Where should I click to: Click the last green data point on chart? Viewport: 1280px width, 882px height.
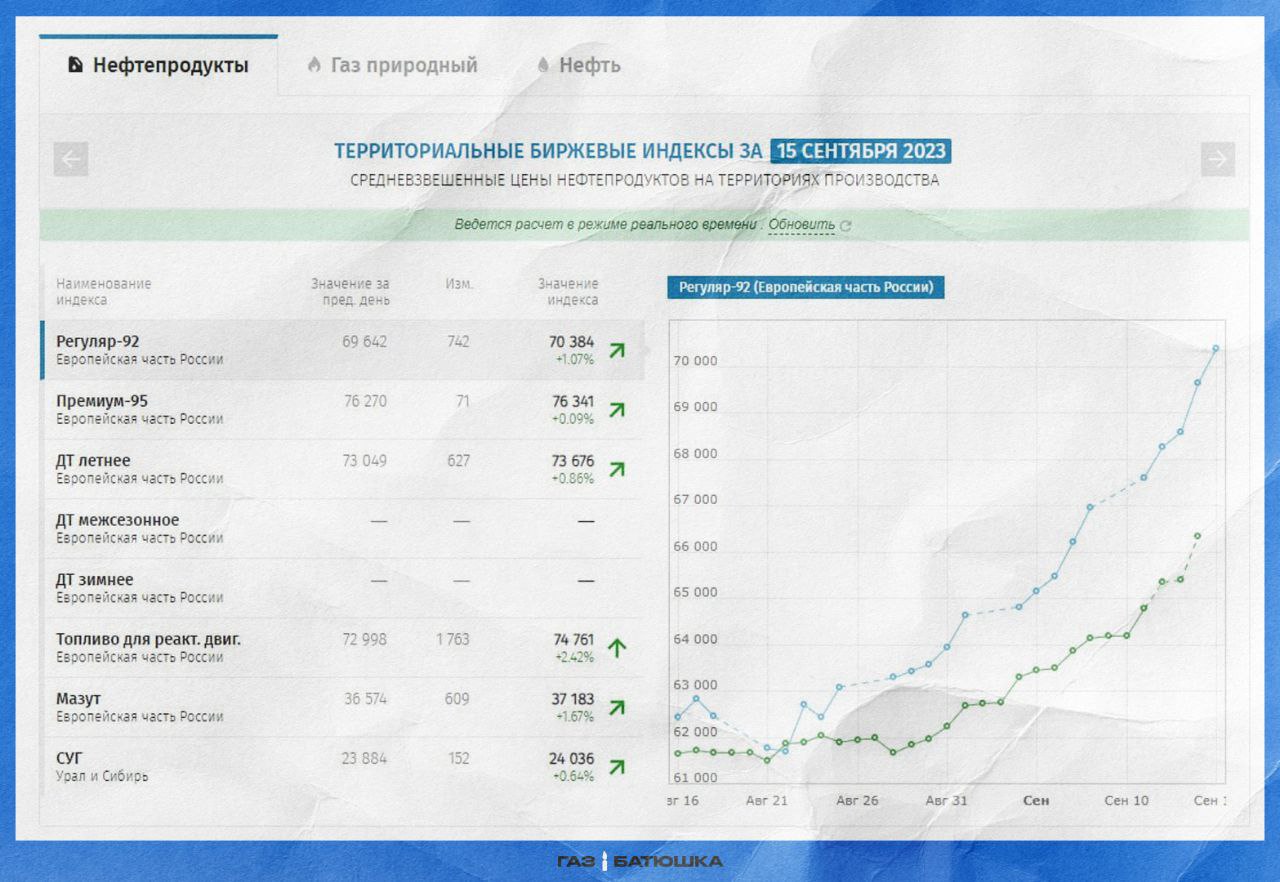click(x=1198, y=536)
